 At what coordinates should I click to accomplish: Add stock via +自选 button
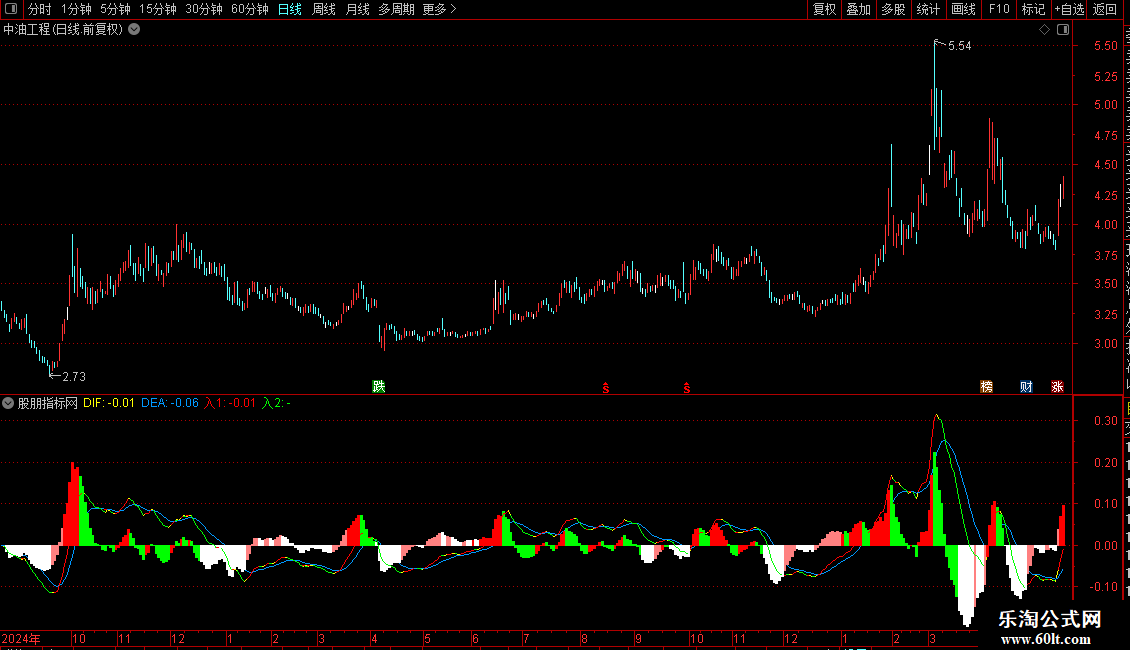coord(1069,9)
